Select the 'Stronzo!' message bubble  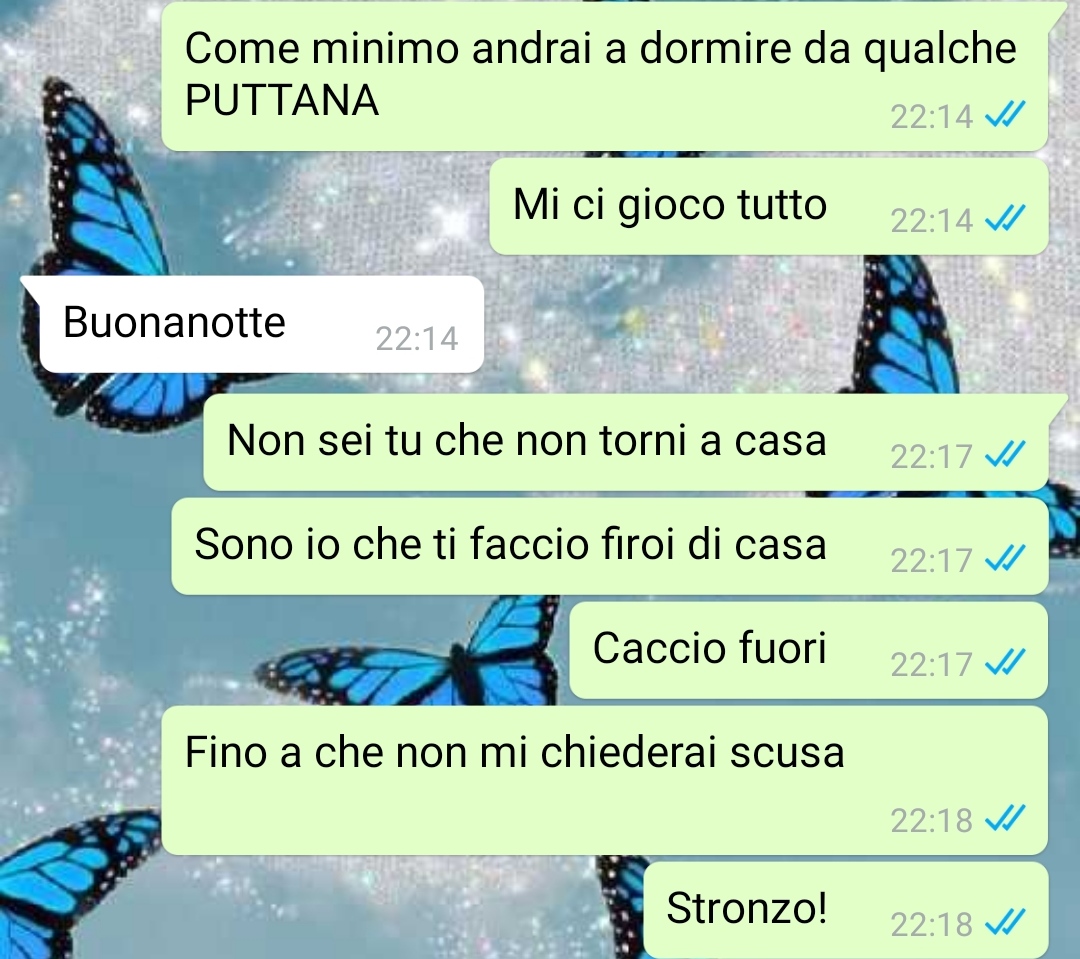coord(847,909)
